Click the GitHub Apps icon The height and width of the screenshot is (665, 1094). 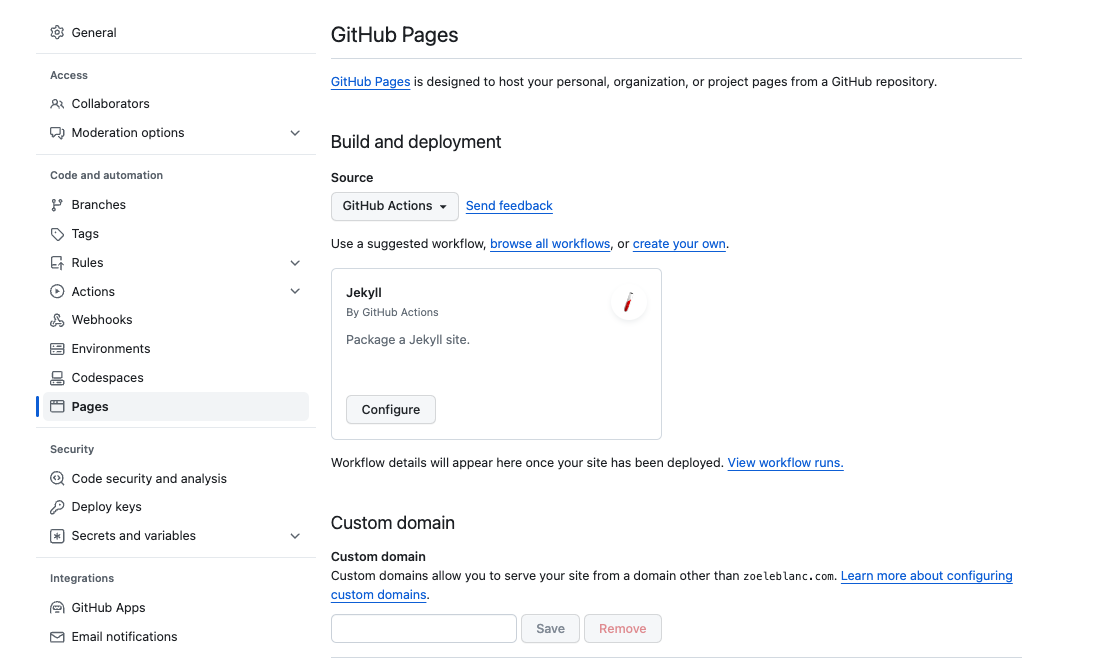click(x=57, y=608)
